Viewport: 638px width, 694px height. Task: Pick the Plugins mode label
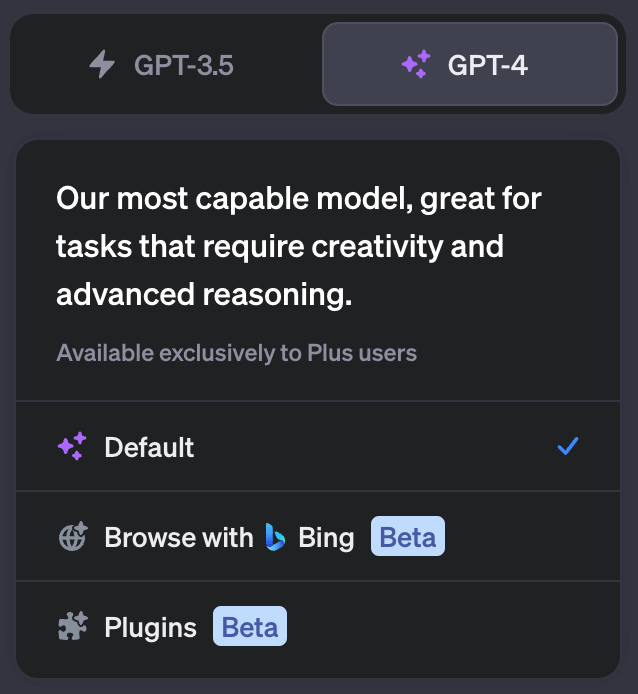(x=150, y=627)
